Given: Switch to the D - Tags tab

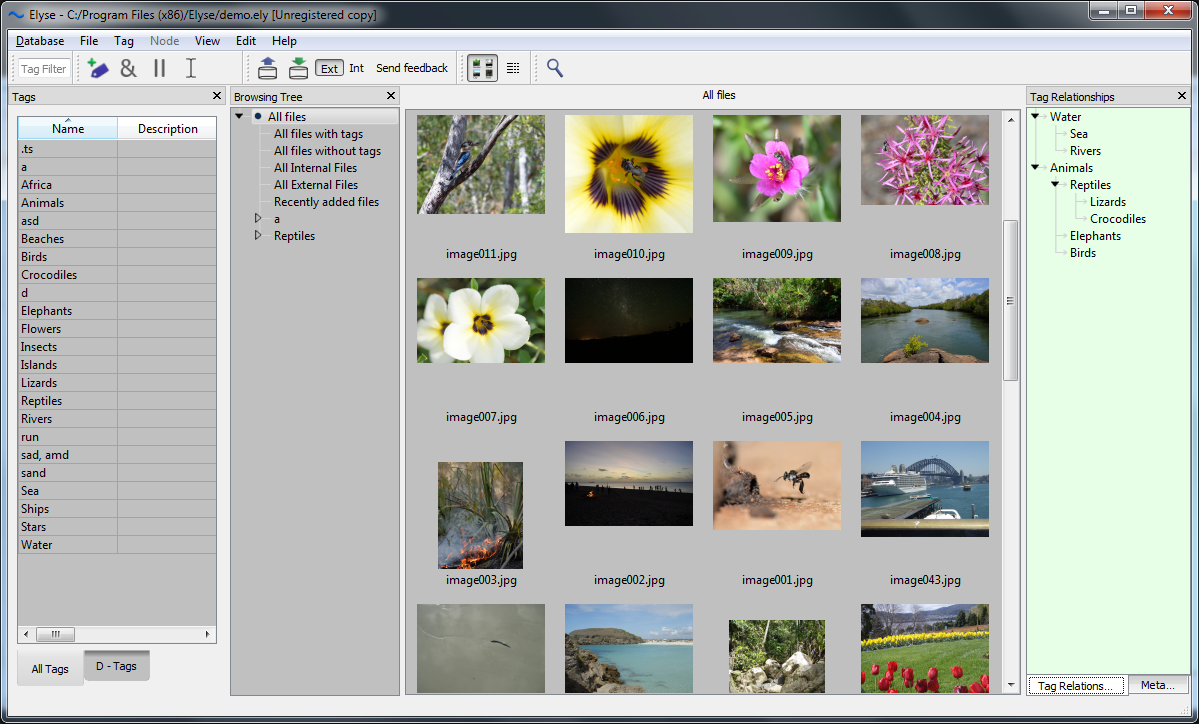Looking at the screenshot, I should pyautogui.click(x=116, y=666).
